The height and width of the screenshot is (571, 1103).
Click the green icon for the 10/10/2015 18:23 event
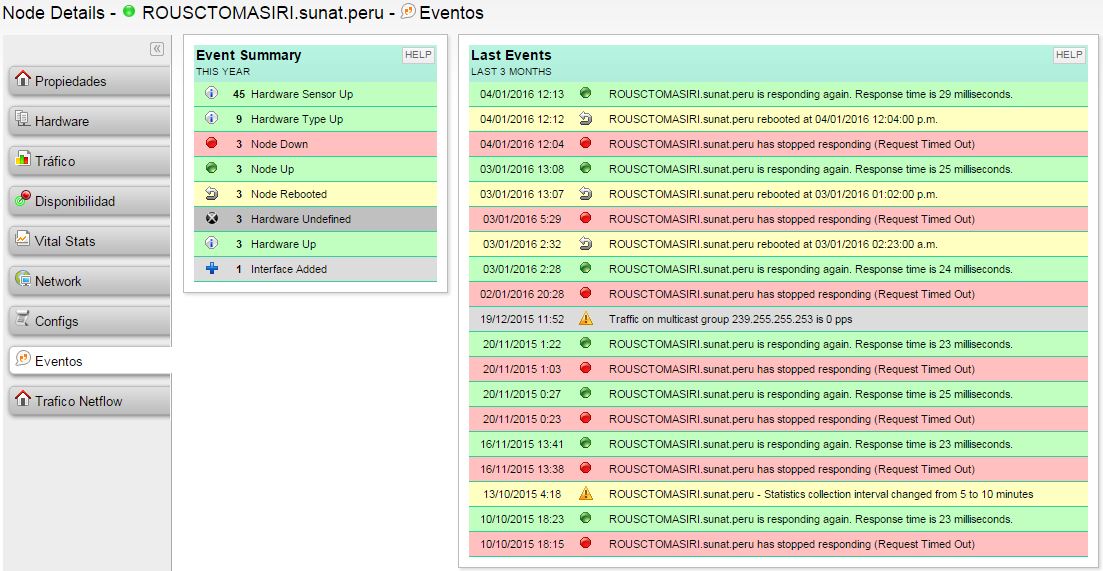(x=585, y=518)
